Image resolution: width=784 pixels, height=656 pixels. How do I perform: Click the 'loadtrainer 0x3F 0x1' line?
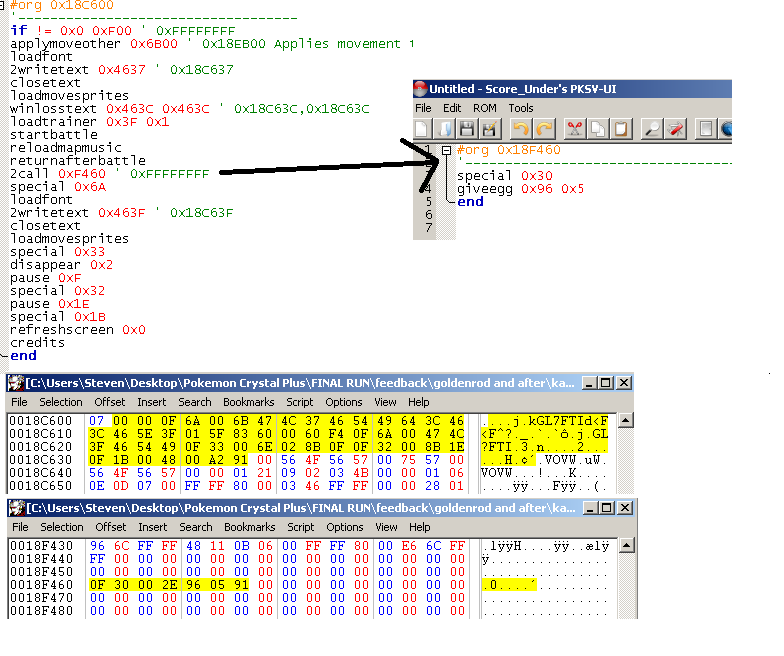coord(90,122)
